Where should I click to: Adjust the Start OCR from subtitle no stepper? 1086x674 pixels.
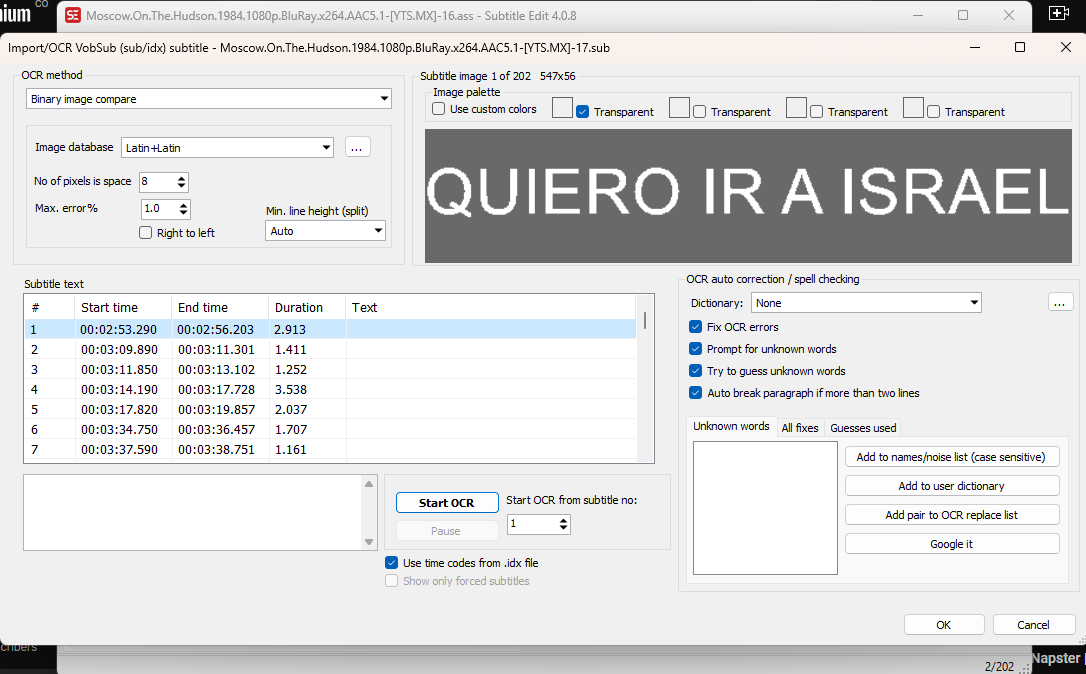tap(563, 524)
